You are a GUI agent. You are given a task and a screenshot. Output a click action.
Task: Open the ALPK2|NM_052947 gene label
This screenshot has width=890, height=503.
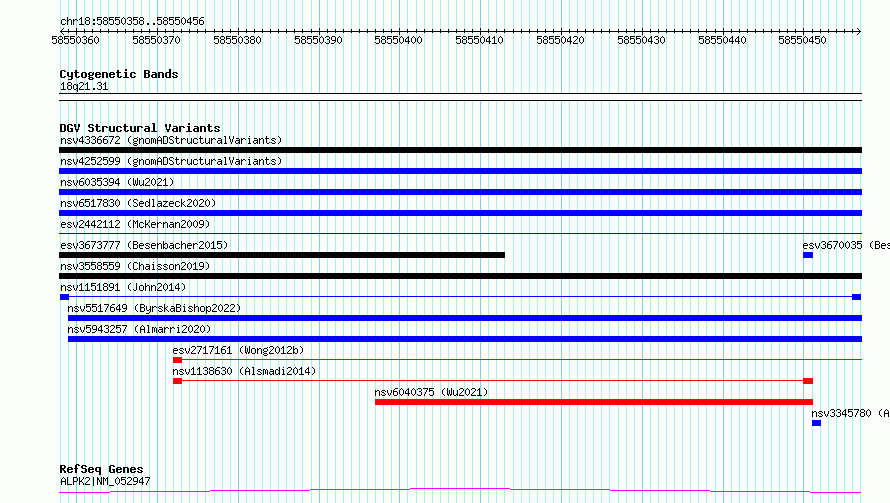(x=105, y=481)
